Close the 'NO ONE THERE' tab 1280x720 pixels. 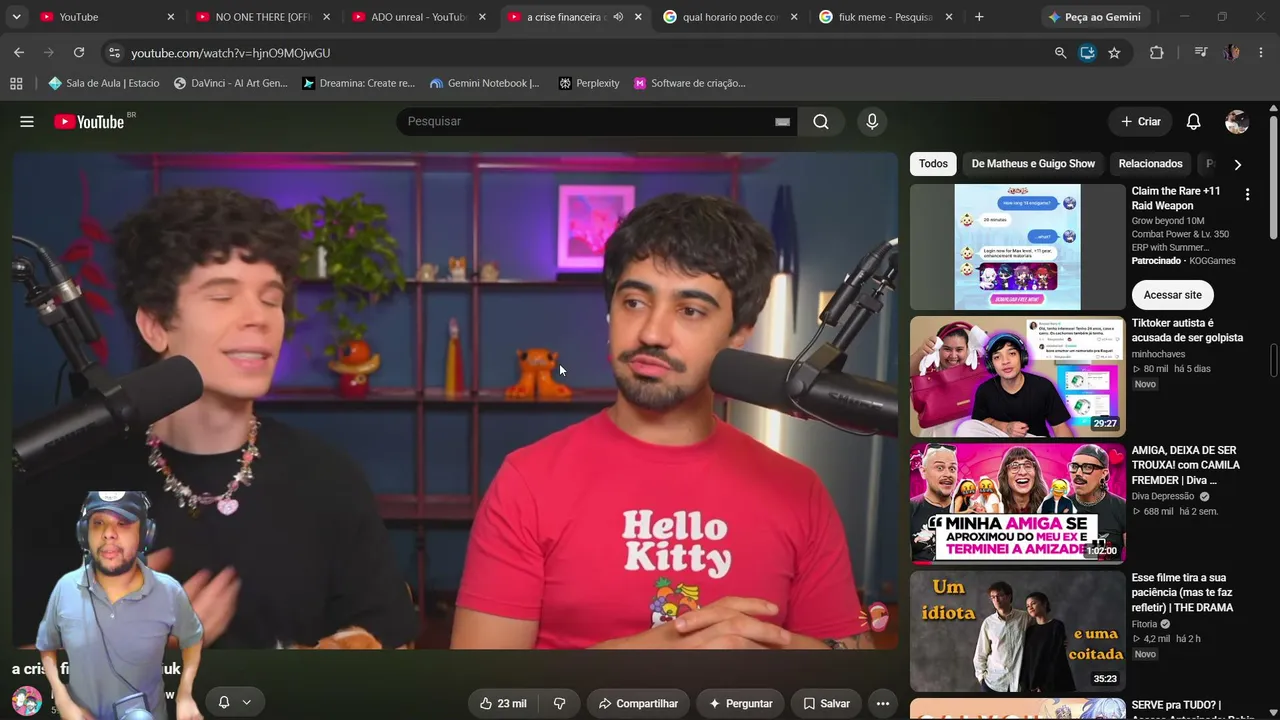click(x=326, y=17)
